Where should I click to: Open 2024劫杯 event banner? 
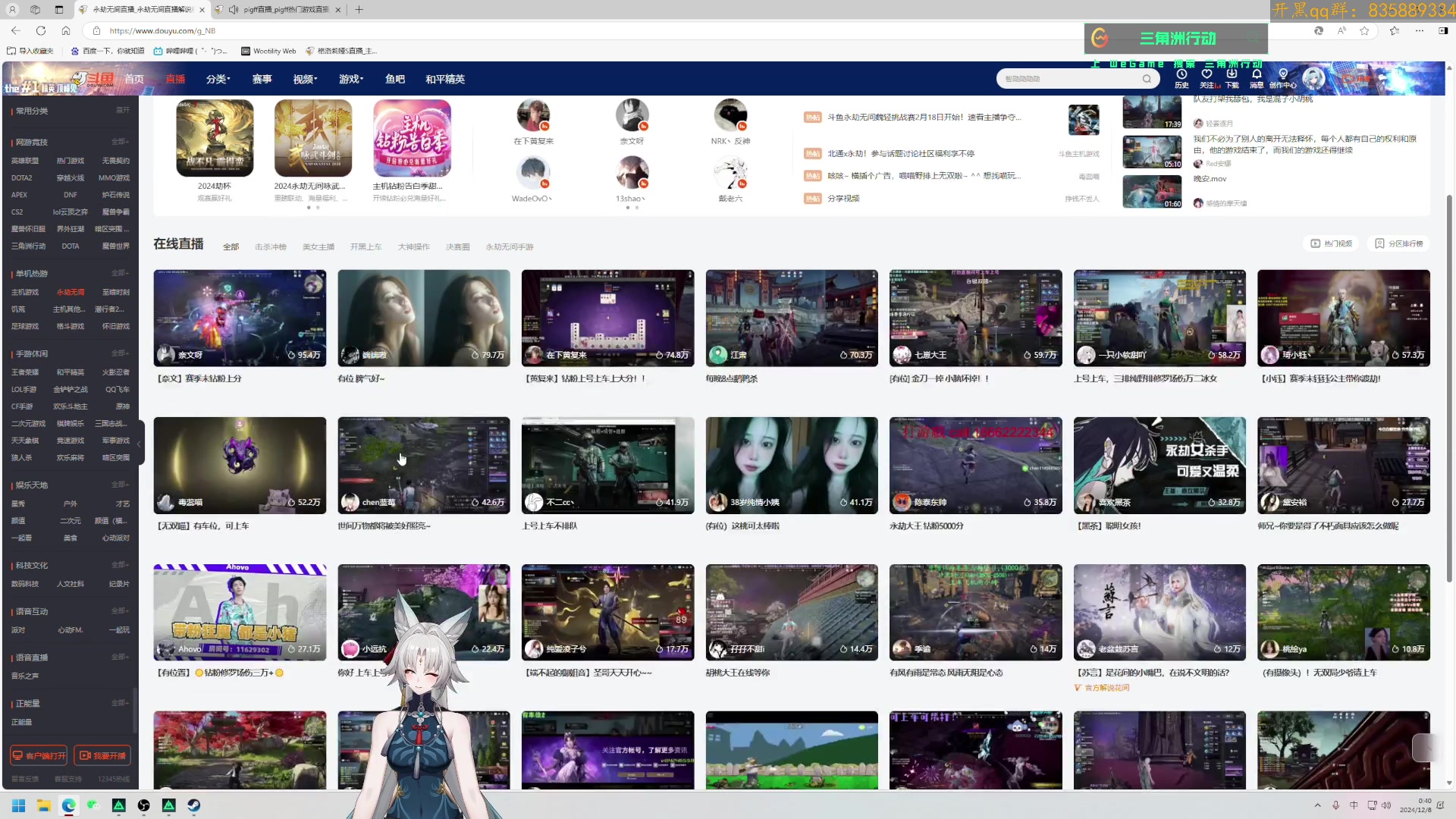215,139
